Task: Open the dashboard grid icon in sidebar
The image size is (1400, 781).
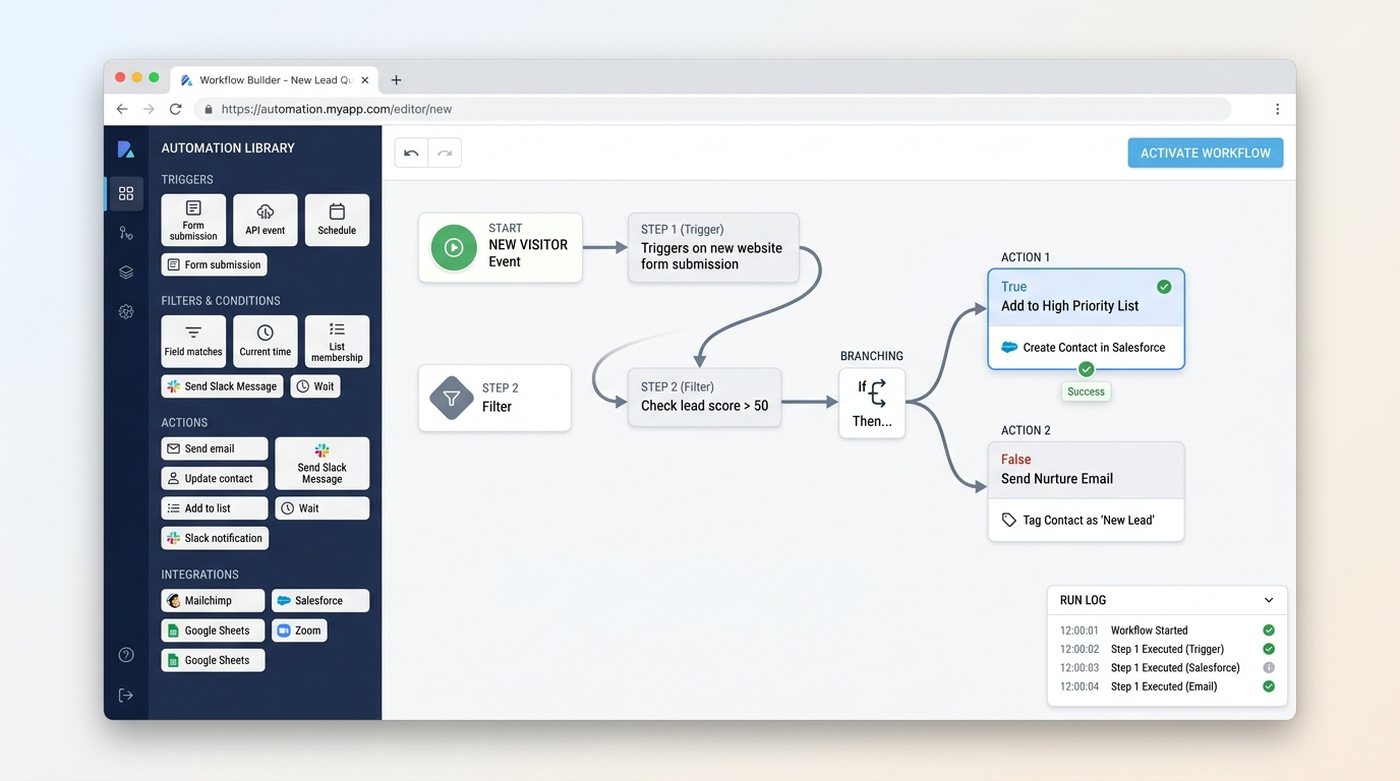Action: tap(126, 193)
